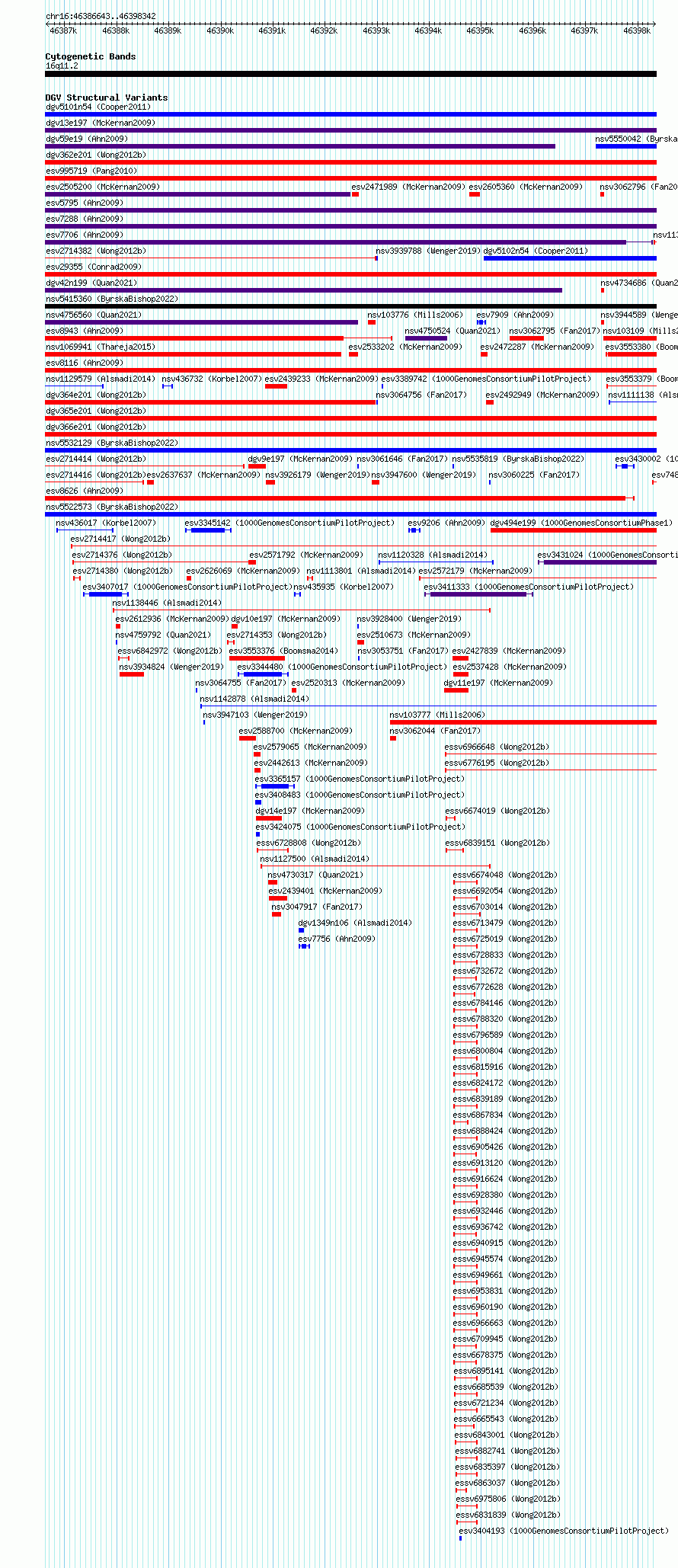678x1568 pixels.
Task: Open esv2637637 (McKernan2009) variant
Action: tap(150, 482)
